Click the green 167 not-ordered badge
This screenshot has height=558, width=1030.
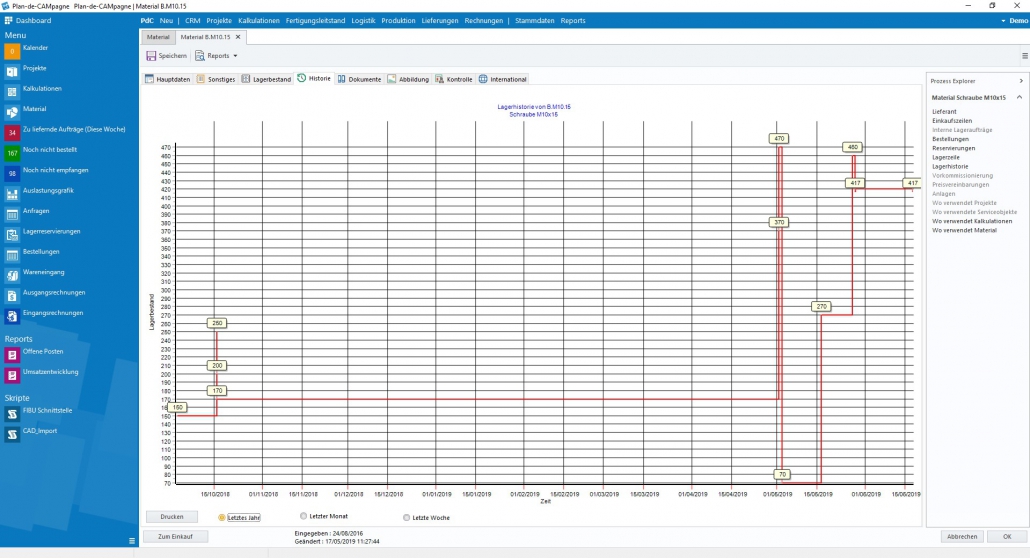(x=12, y=153)
